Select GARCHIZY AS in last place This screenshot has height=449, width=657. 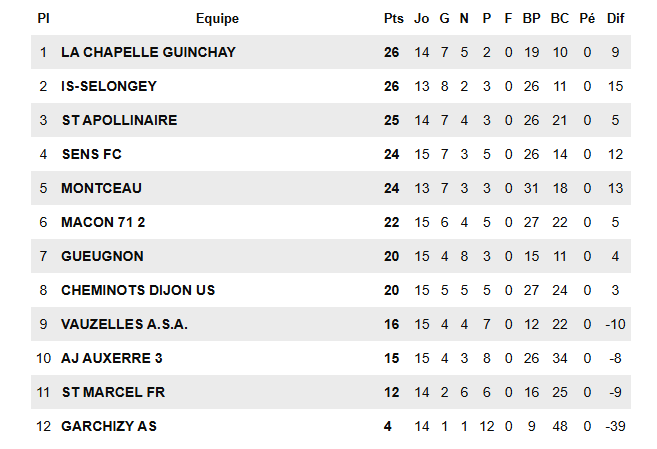(109, 426)
